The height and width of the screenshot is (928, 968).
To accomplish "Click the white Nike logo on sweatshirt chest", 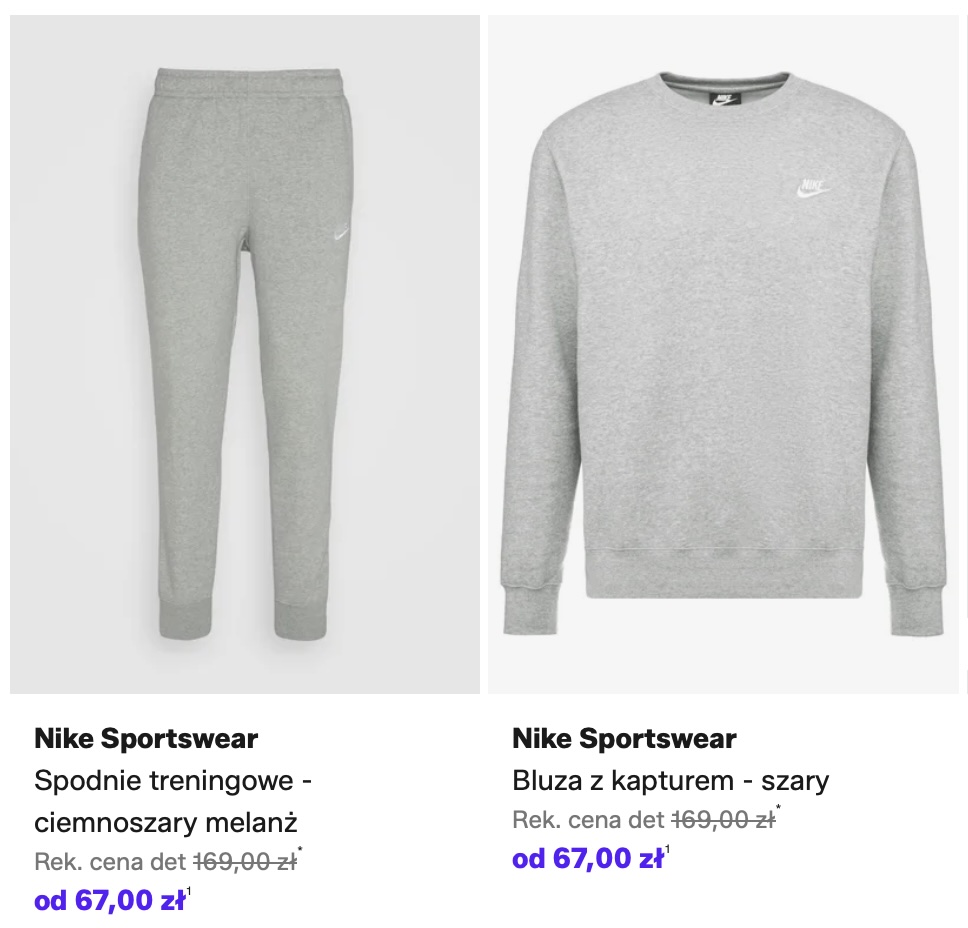I will pyautogui.click(x=810, y=188).
